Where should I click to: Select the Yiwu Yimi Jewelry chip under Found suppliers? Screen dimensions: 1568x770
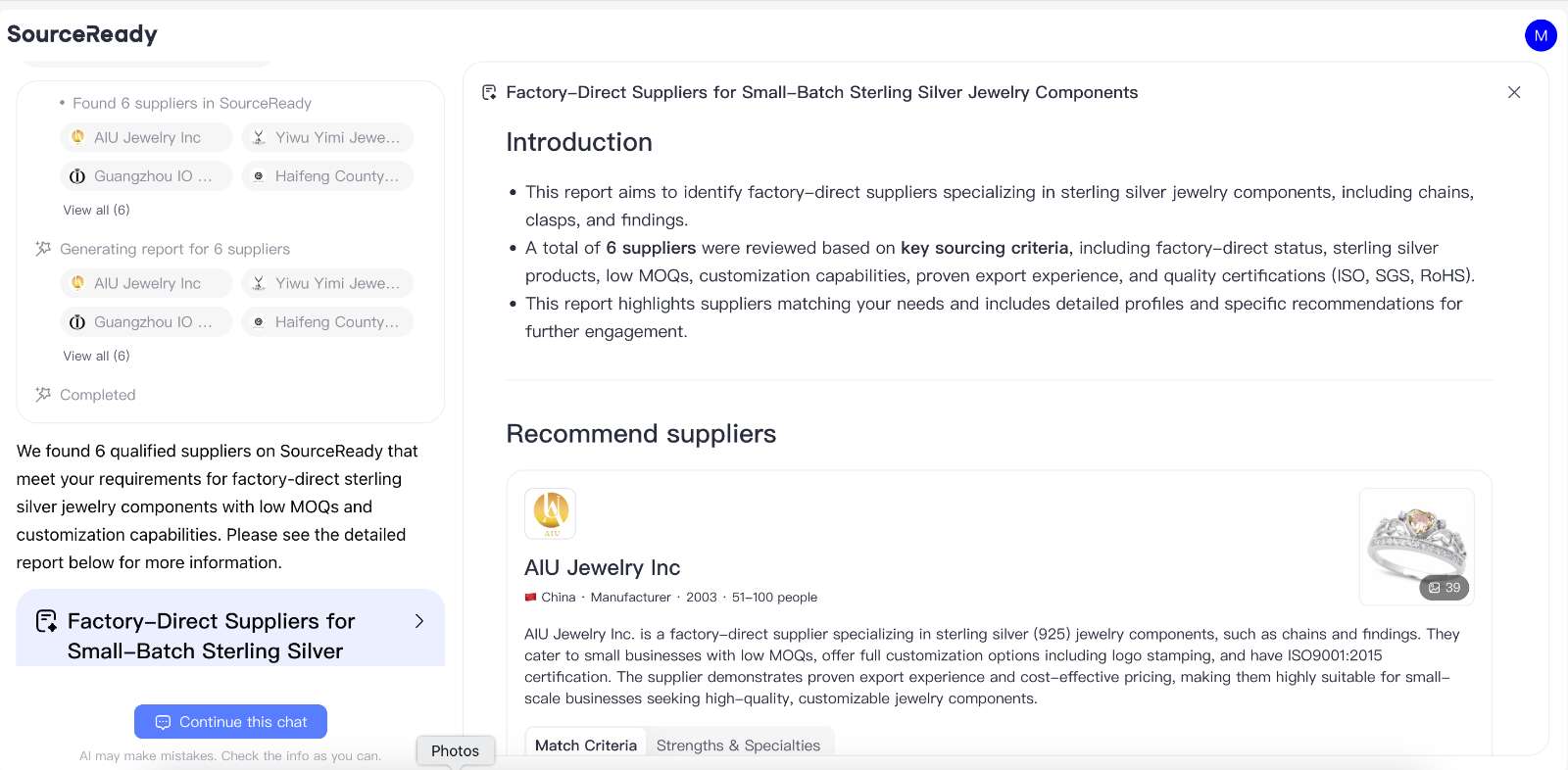(327, 137)
